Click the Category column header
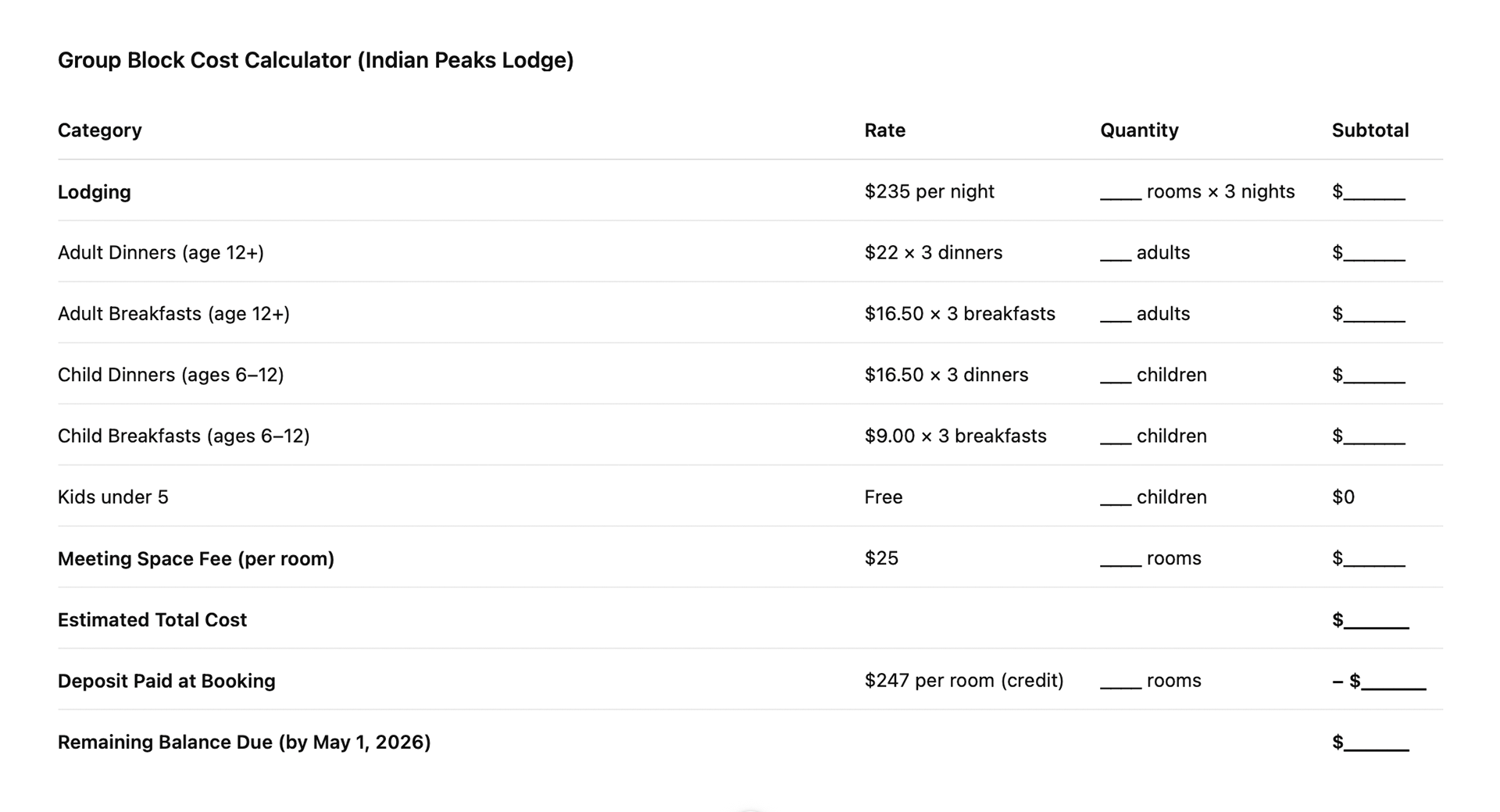The image size is (1500, 812). coord(100,130)
